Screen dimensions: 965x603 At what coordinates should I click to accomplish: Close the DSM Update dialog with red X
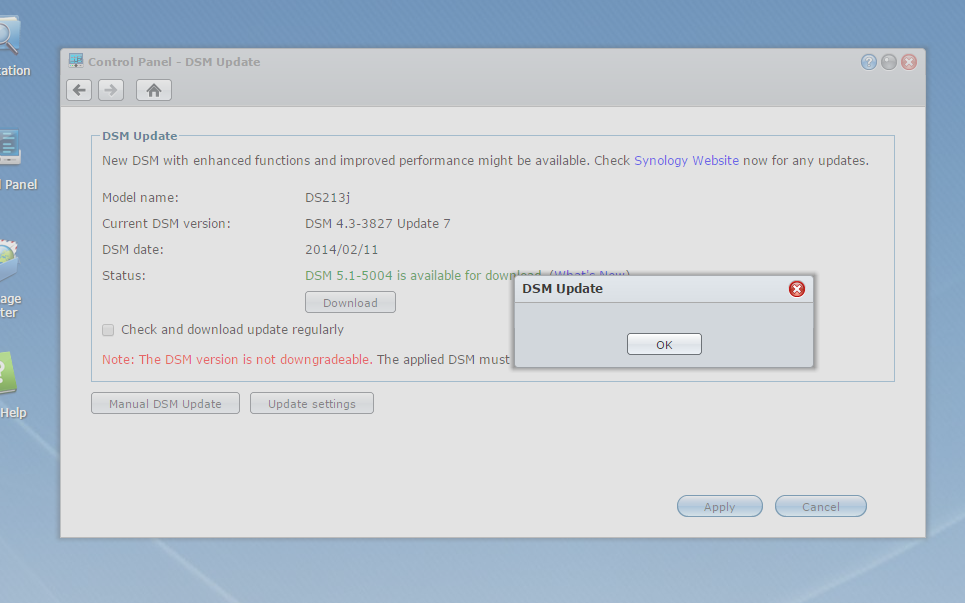coord(797,289)
